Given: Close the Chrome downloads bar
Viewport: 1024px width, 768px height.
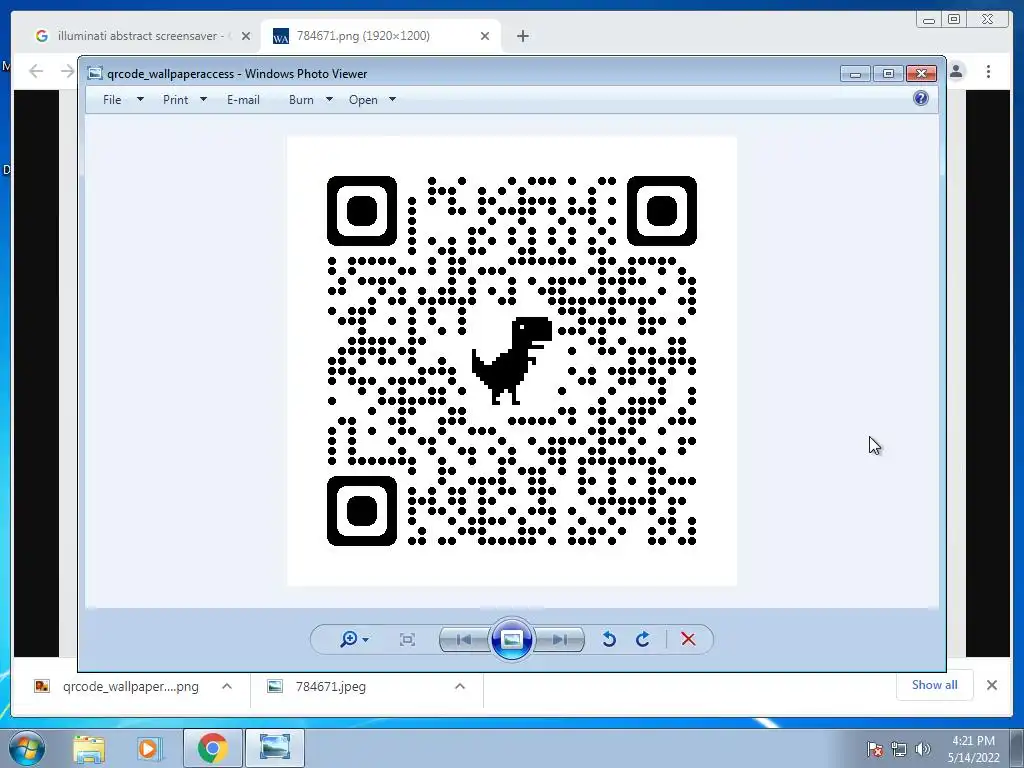Looking at the screenshot, I should [991, 685].
